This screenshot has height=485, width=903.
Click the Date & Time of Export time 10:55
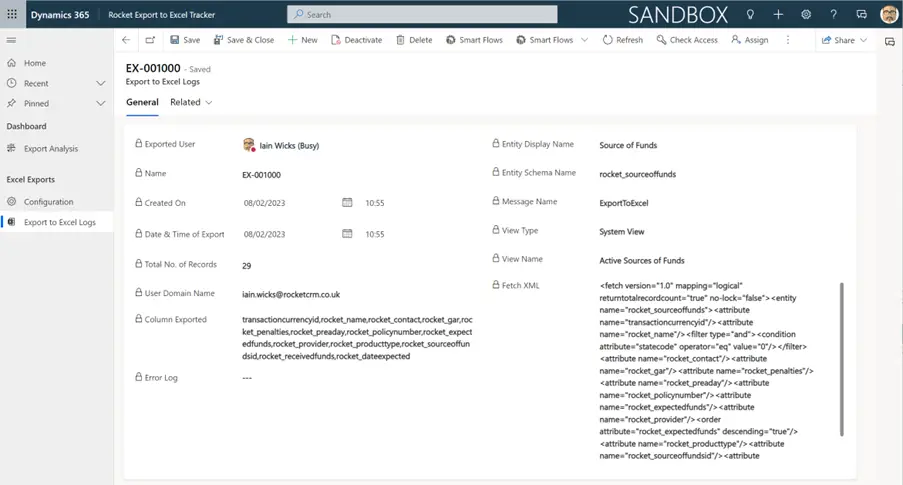pos(374,234)
